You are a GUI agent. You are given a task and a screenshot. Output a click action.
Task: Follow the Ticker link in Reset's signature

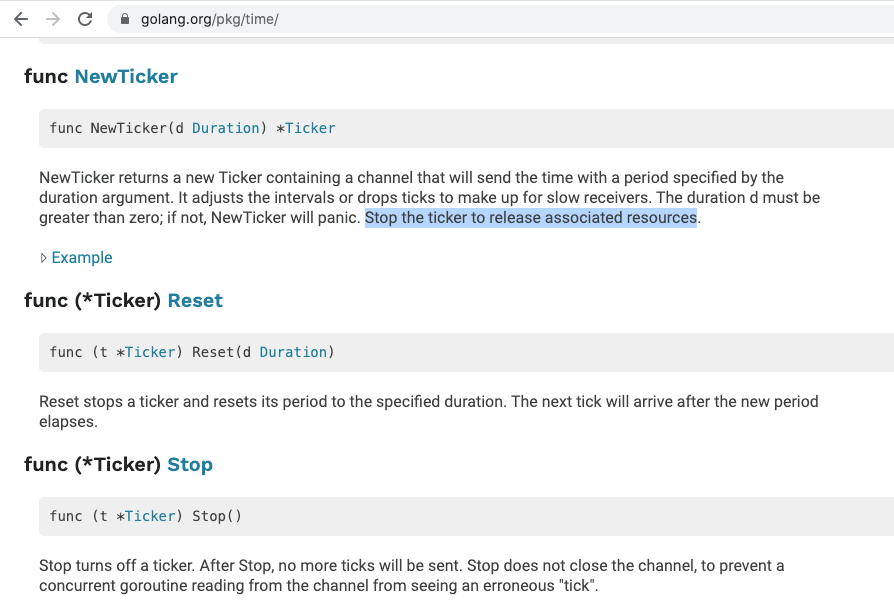[150, 352]
